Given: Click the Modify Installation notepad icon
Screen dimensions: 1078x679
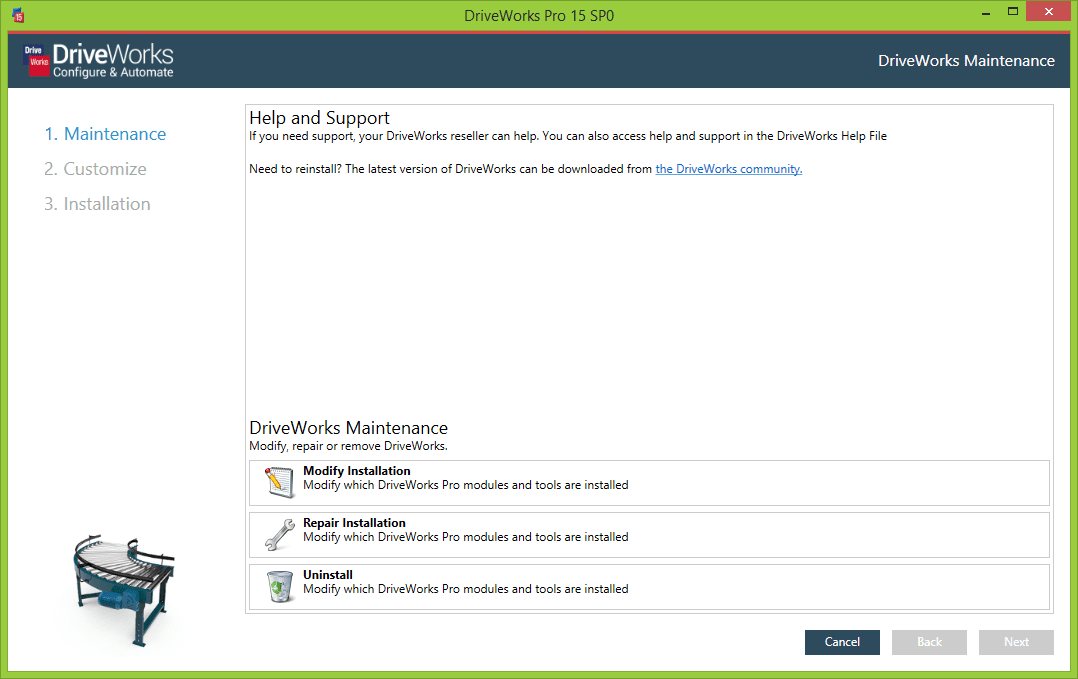Looking at the screenshot, I should tap(279, 482).
